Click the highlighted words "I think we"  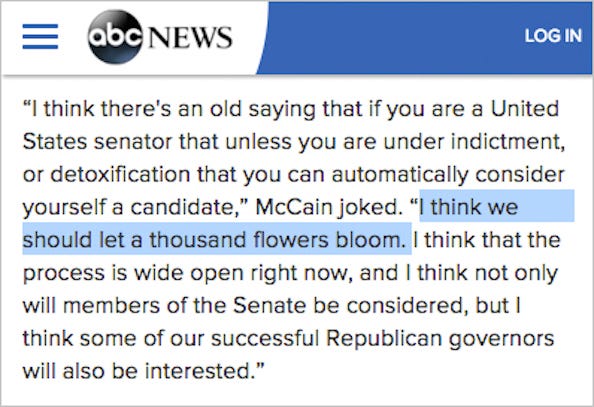[x=468, y=207]
